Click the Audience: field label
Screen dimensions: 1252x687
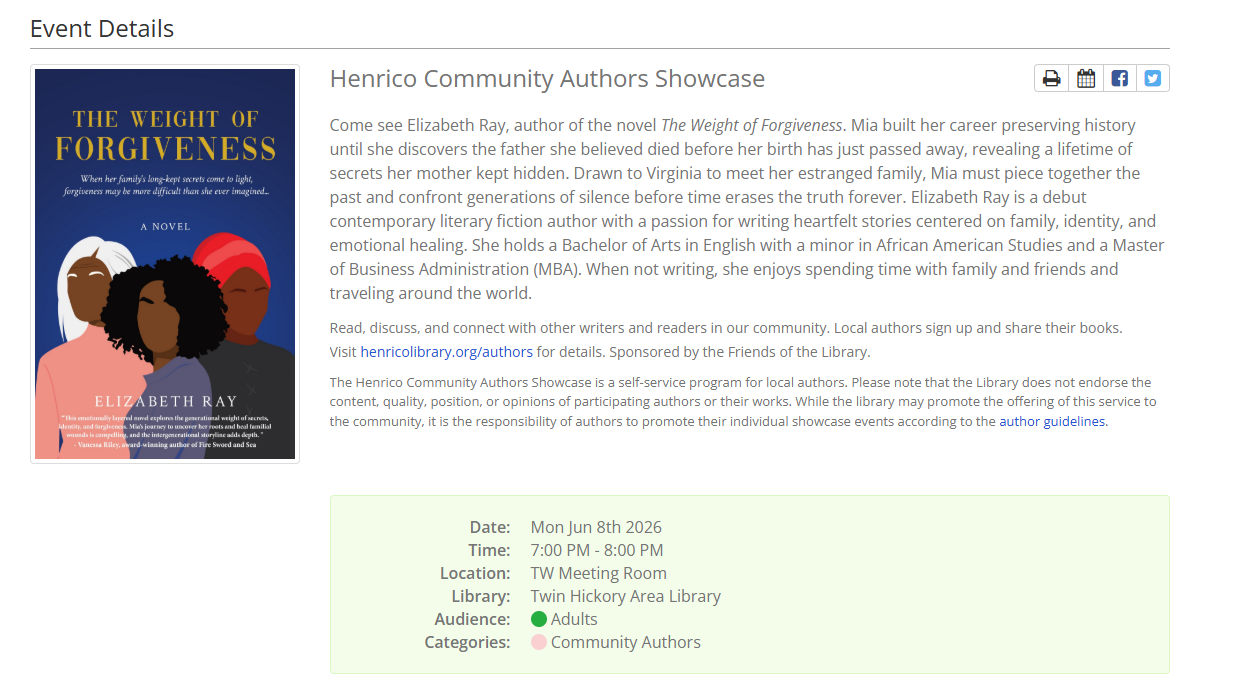tap(472, 619)
